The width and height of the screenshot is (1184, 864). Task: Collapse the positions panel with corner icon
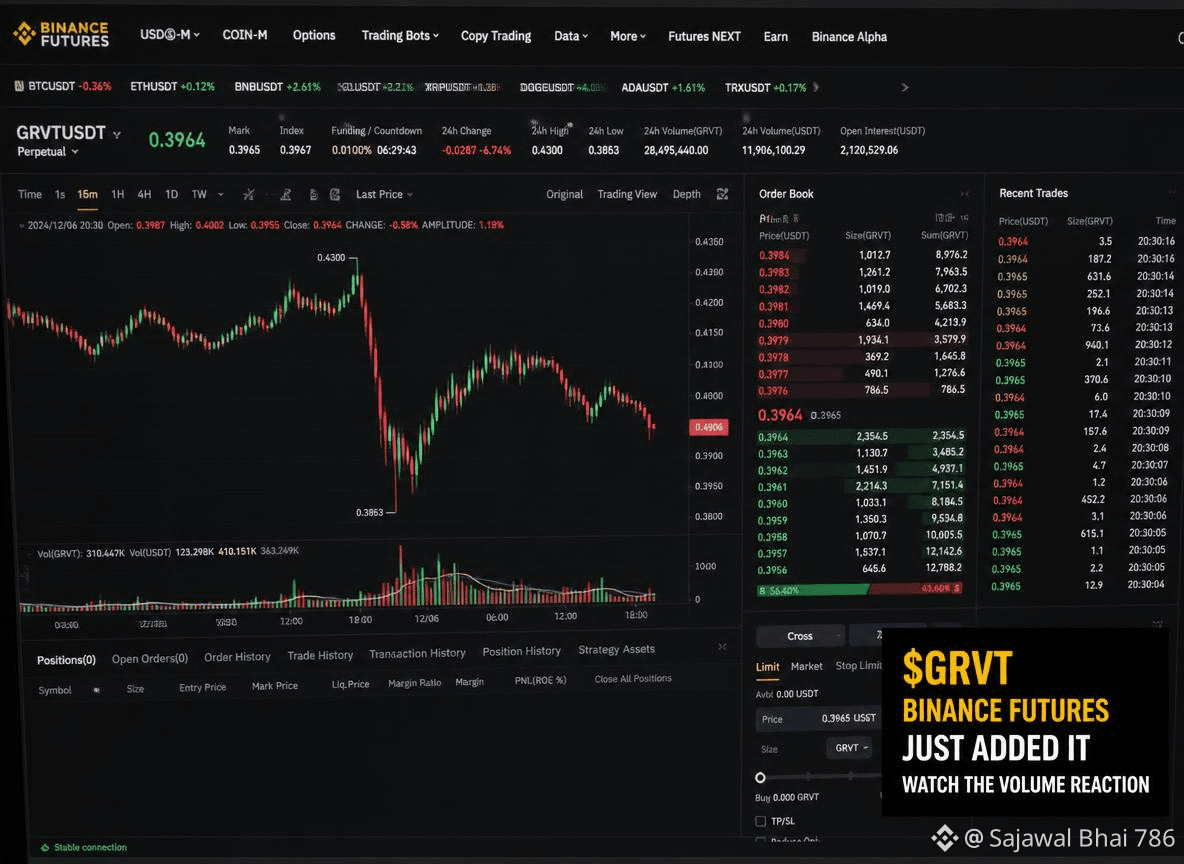(x=723, y=647)
